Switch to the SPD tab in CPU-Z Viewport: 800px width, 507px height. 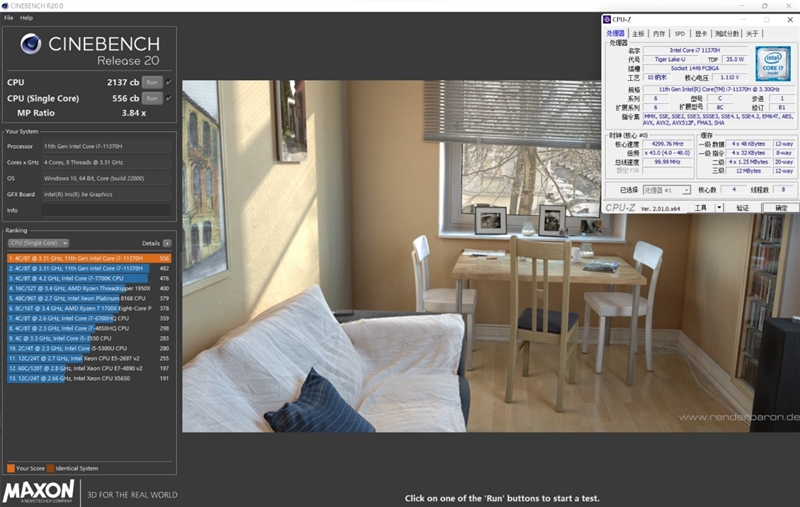(680, 34)
